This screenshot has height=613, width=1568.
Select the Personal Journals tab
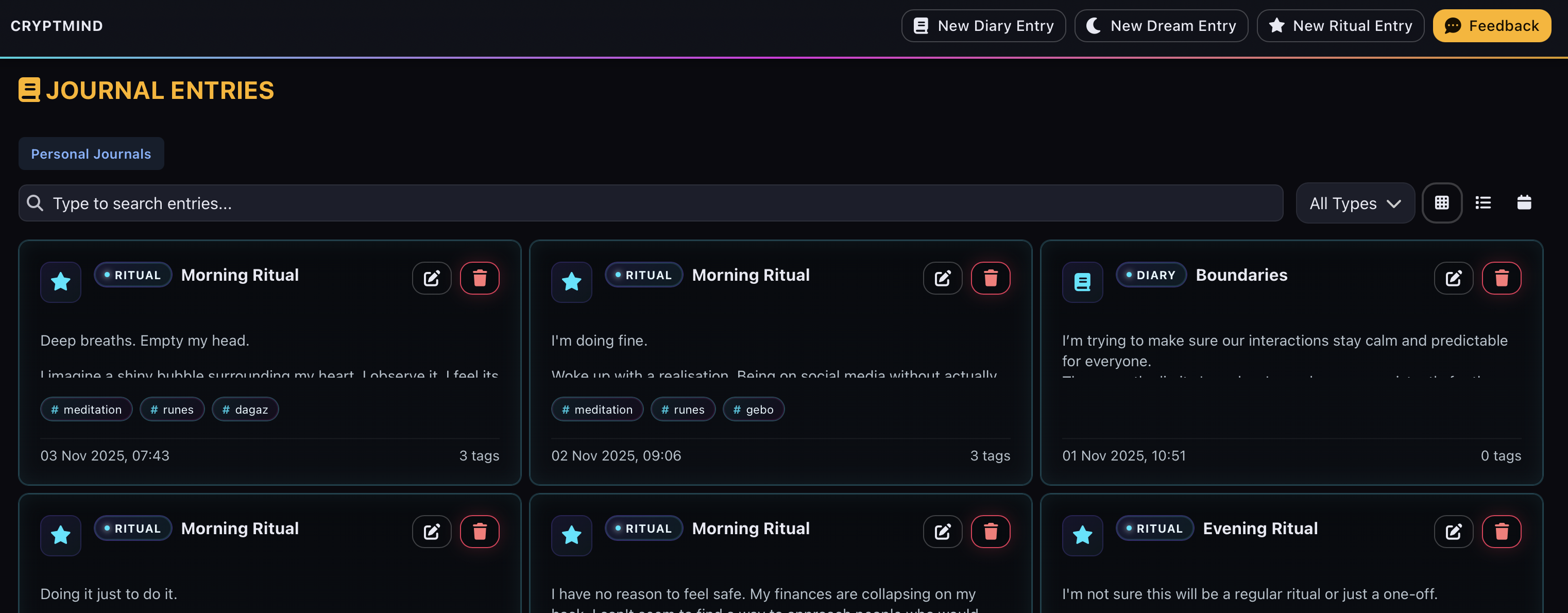coord(91,154)
